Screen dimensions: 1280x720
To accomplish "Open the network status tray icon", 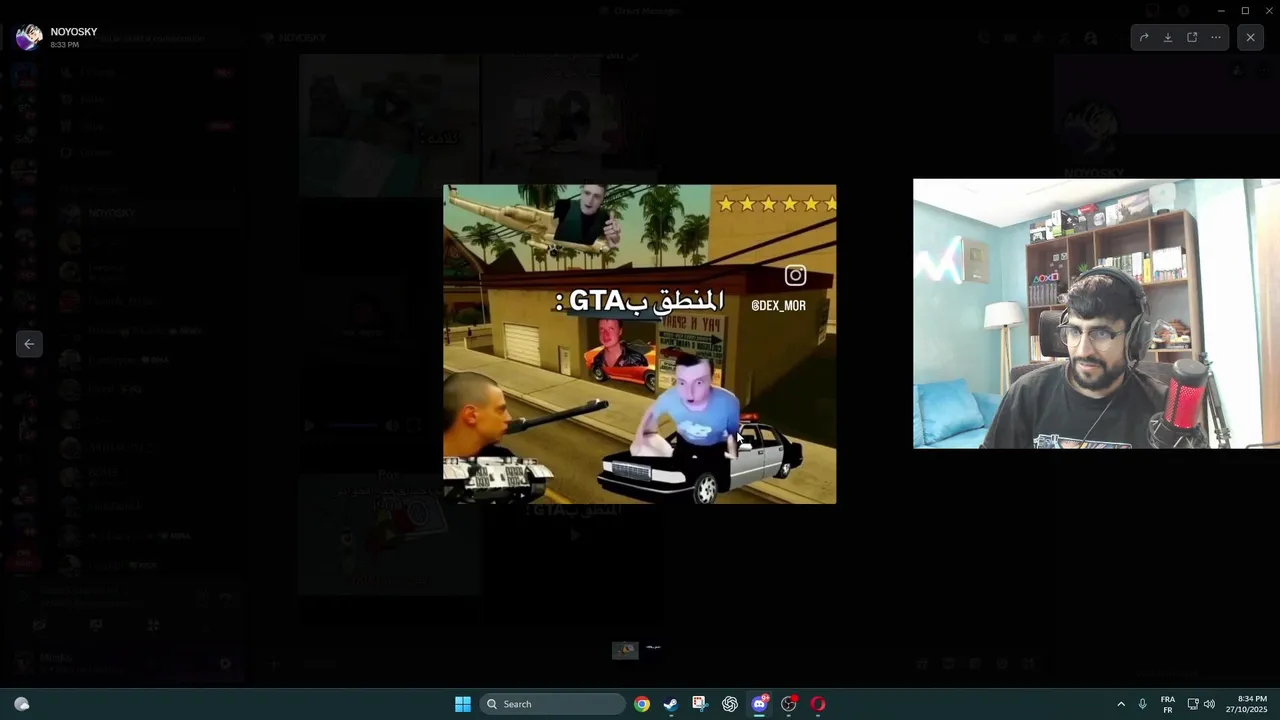I will [x=1193, y=704].
